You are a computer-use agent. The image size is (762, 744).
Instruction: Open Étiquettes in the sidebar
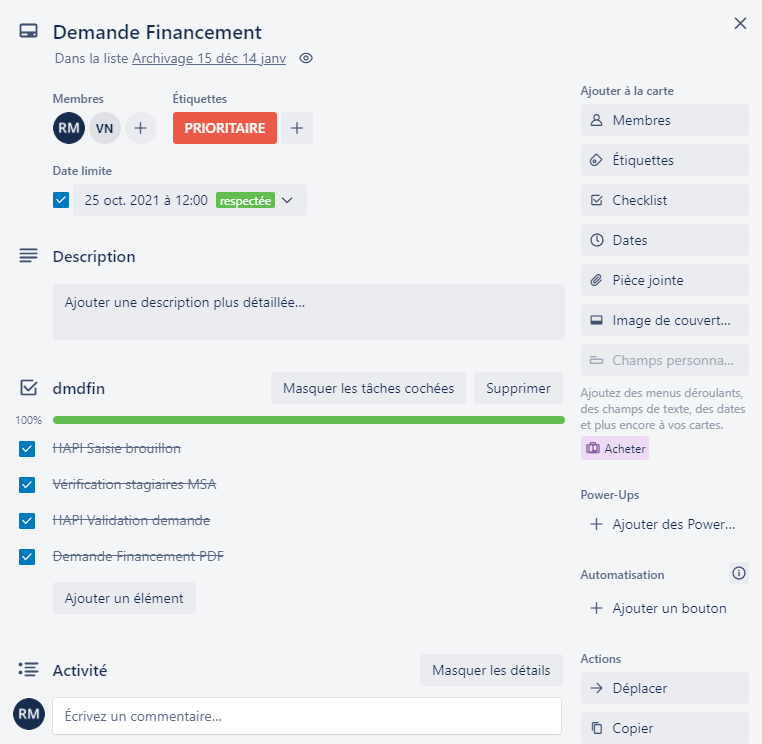(x=664, y=160)
